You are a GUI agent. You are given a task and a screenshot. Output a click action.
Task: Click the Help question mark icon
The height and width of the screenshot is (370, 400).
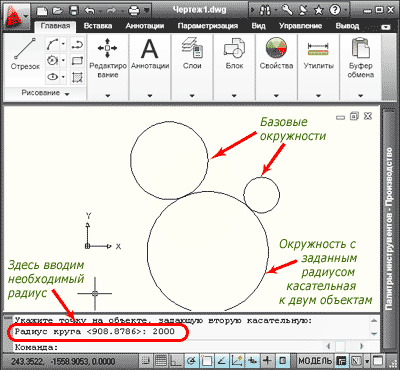tap(335, 10)
